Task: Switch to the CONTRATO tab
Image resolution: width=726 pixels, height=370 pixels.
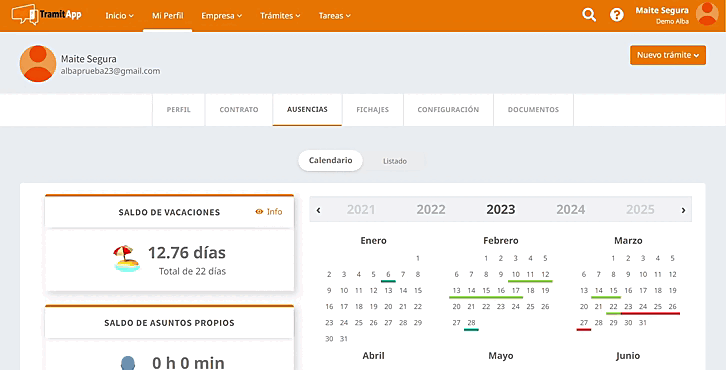Action: point(239,110)
